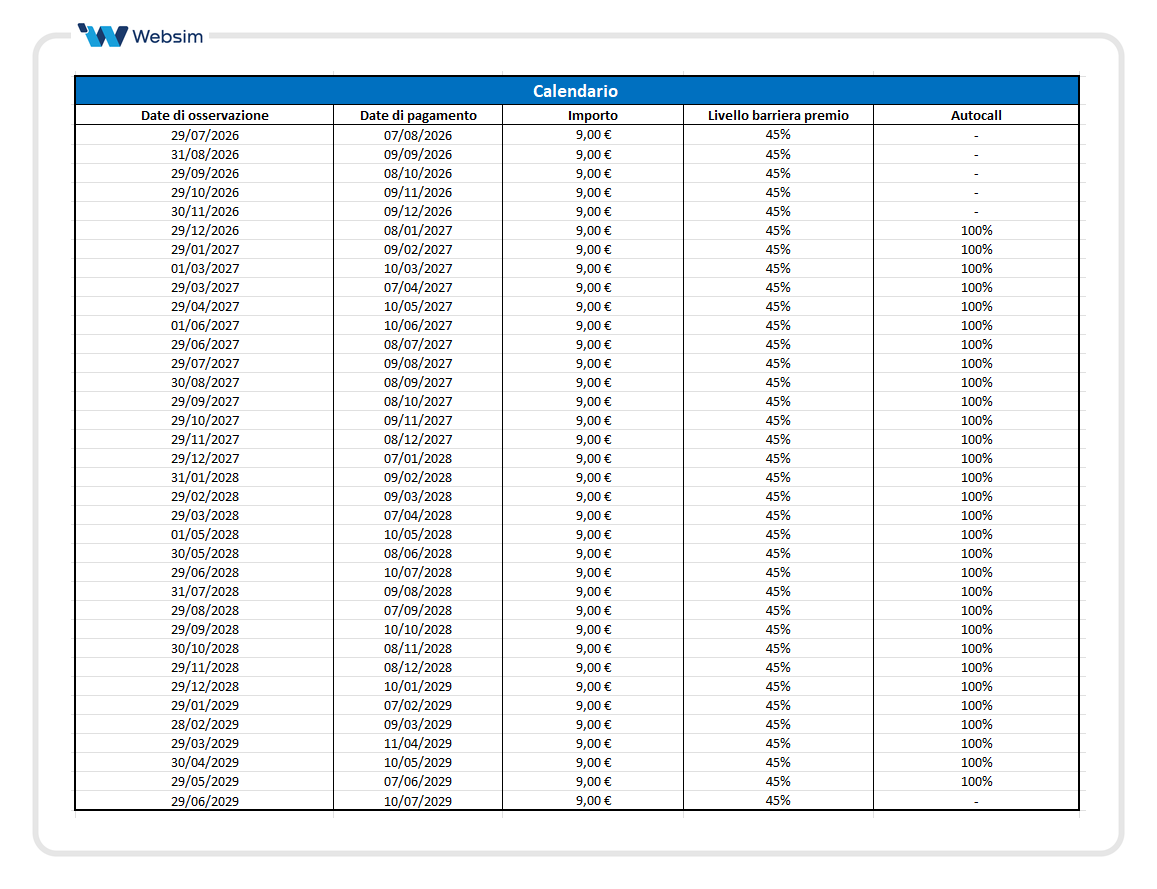Click 45% in the 29/06/2029 row
The height and width of the screenshot is (889, 1157).
[x=778, y=800]
